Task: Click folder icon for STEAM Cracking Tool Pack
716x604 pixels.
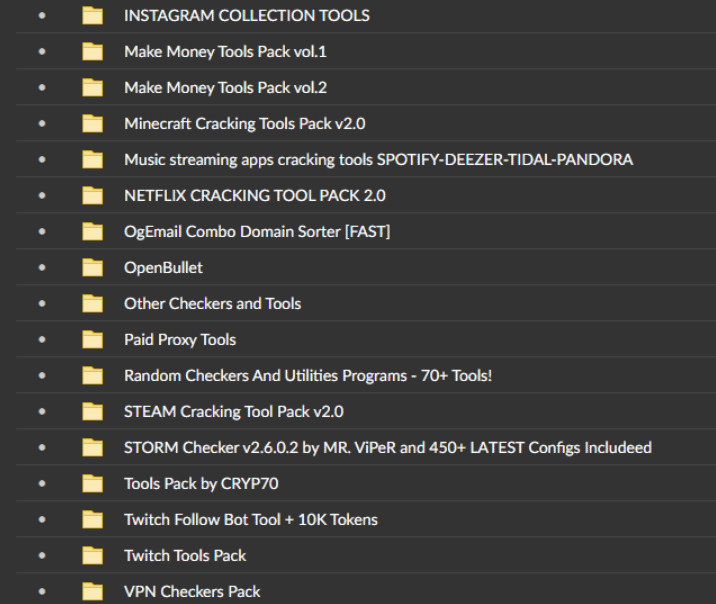Action: click(92, 412)
